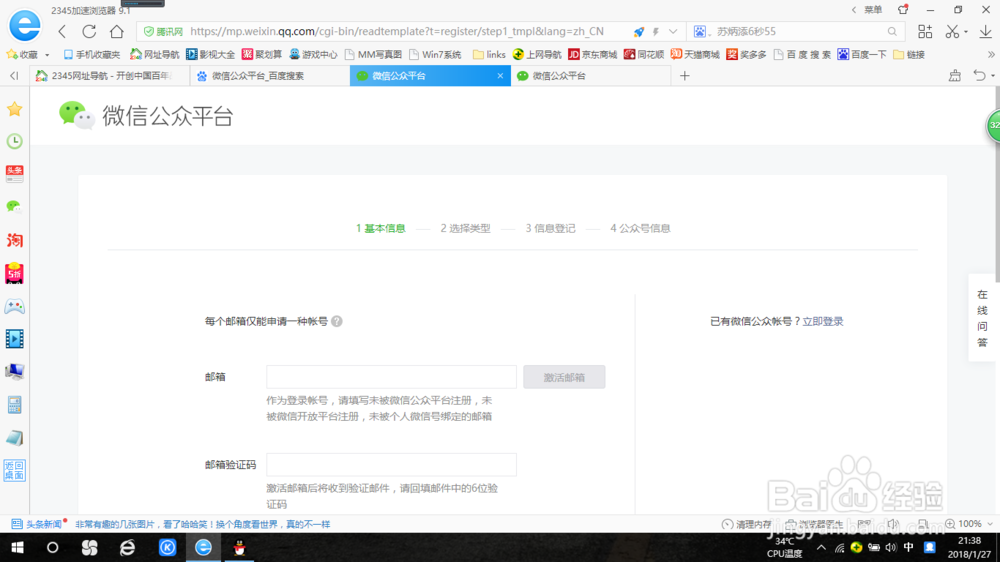The image size is (1000, 562).
Task: Collapse the sidebar with left arrow
Action: [14, 76]
